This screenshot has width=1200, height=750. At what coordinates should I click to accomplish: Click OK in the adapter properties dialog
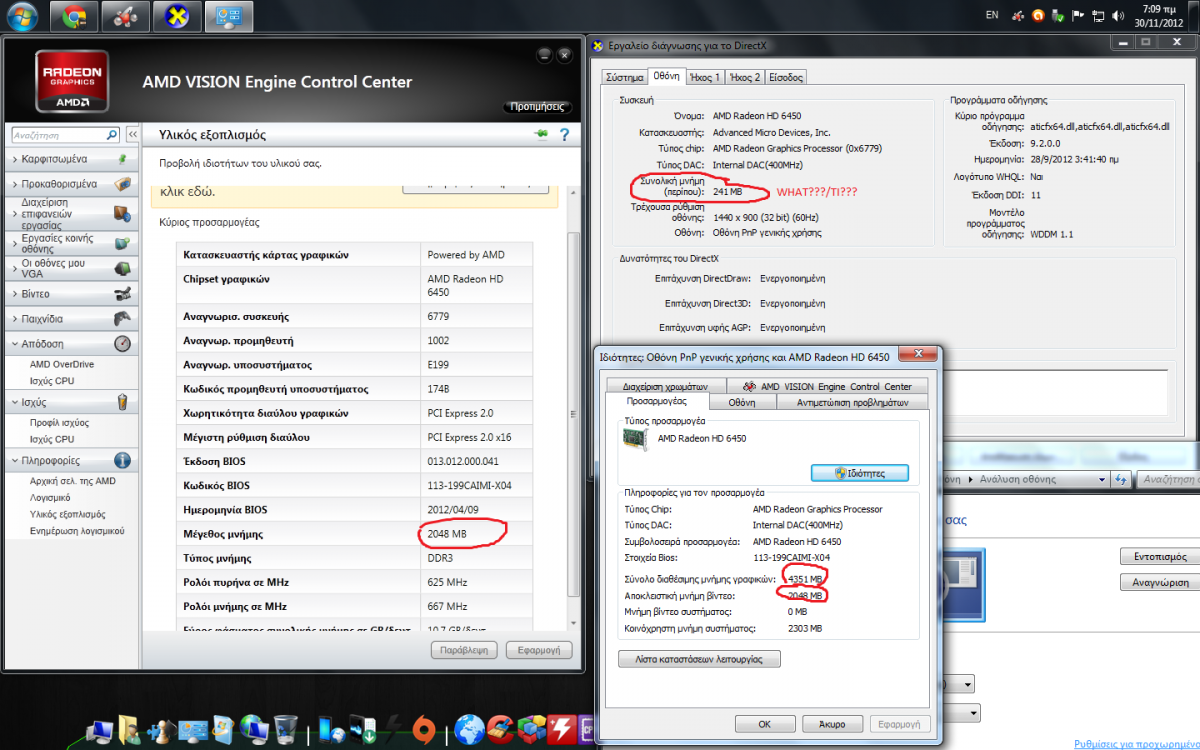(764, 724)
